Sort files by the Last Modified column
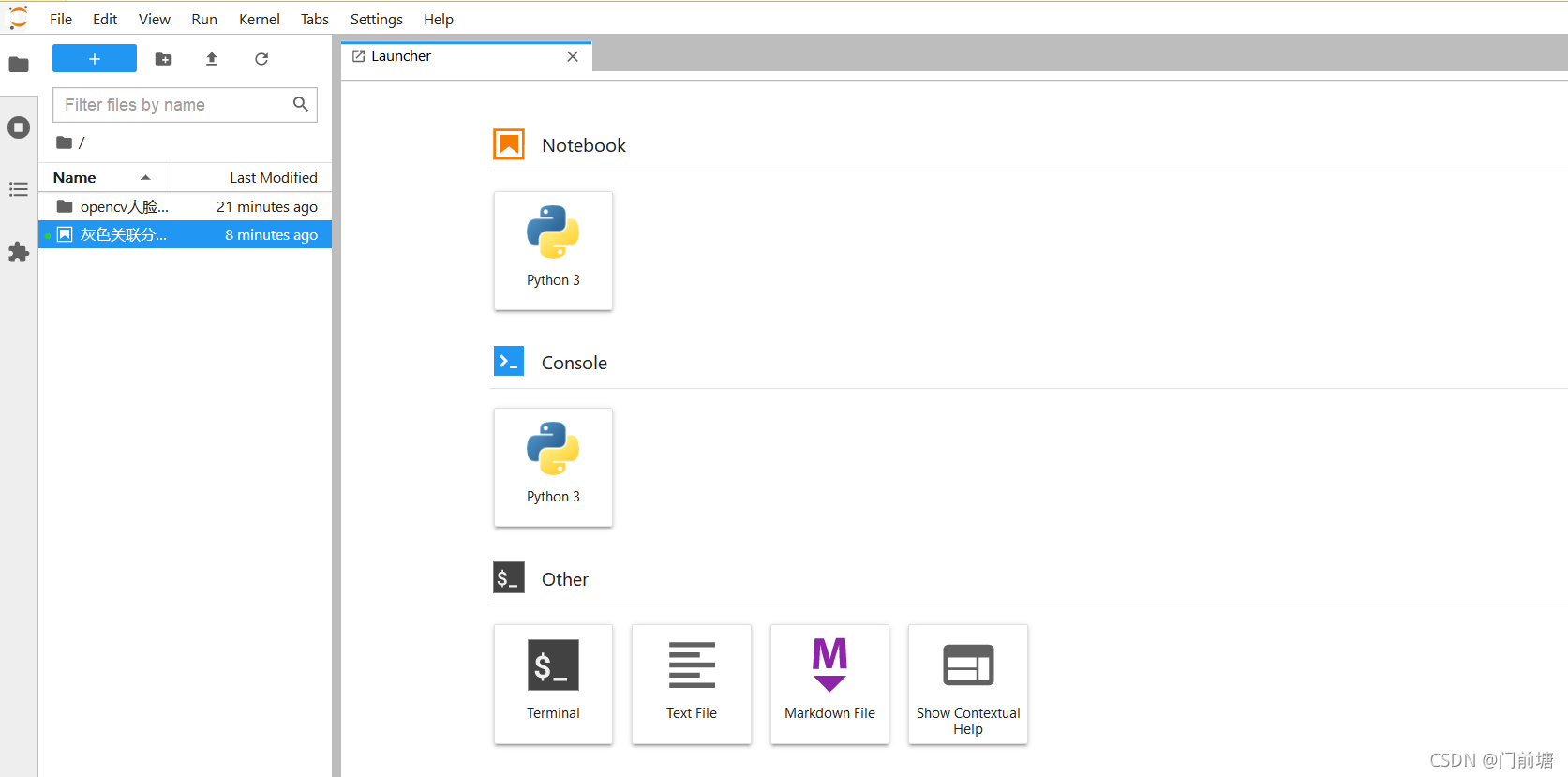Screen dimensions: 1568x777 pos(252,177)
